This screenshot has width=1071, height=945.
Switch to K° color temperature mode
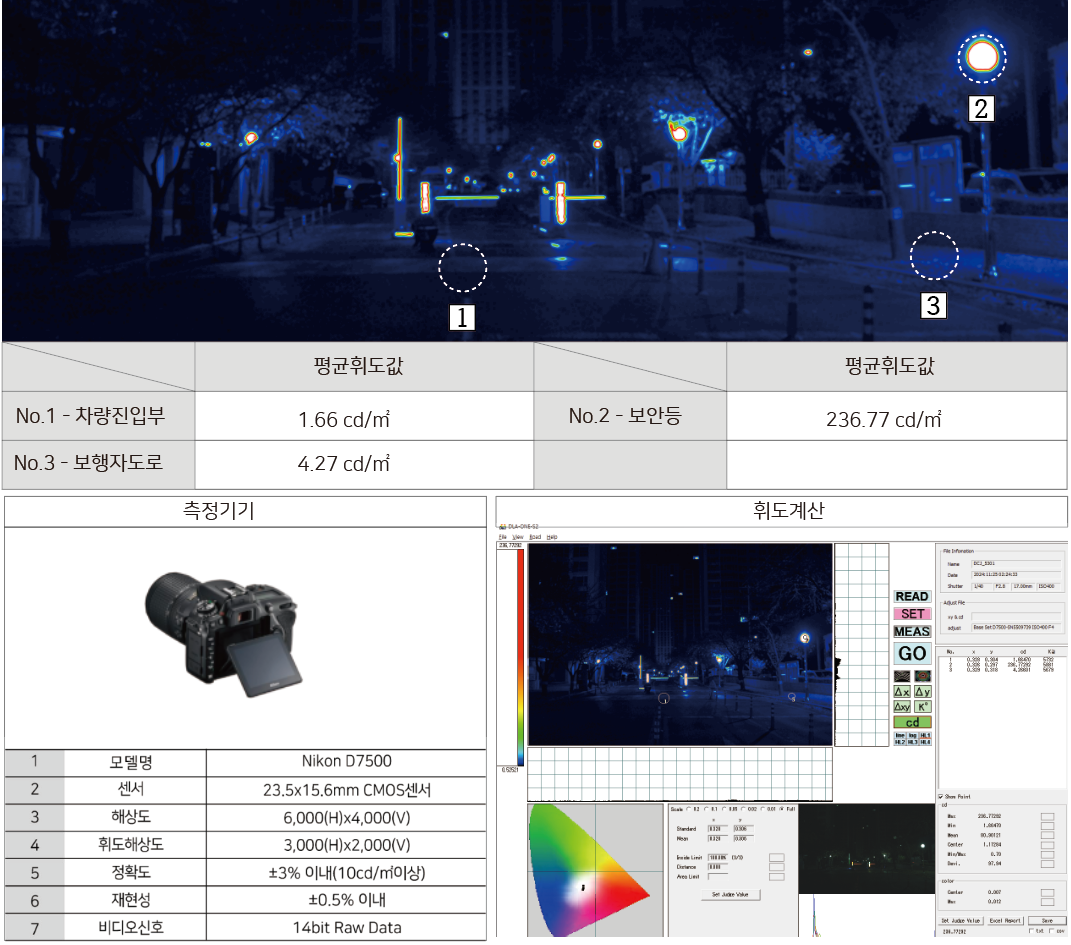click(923, 707)
